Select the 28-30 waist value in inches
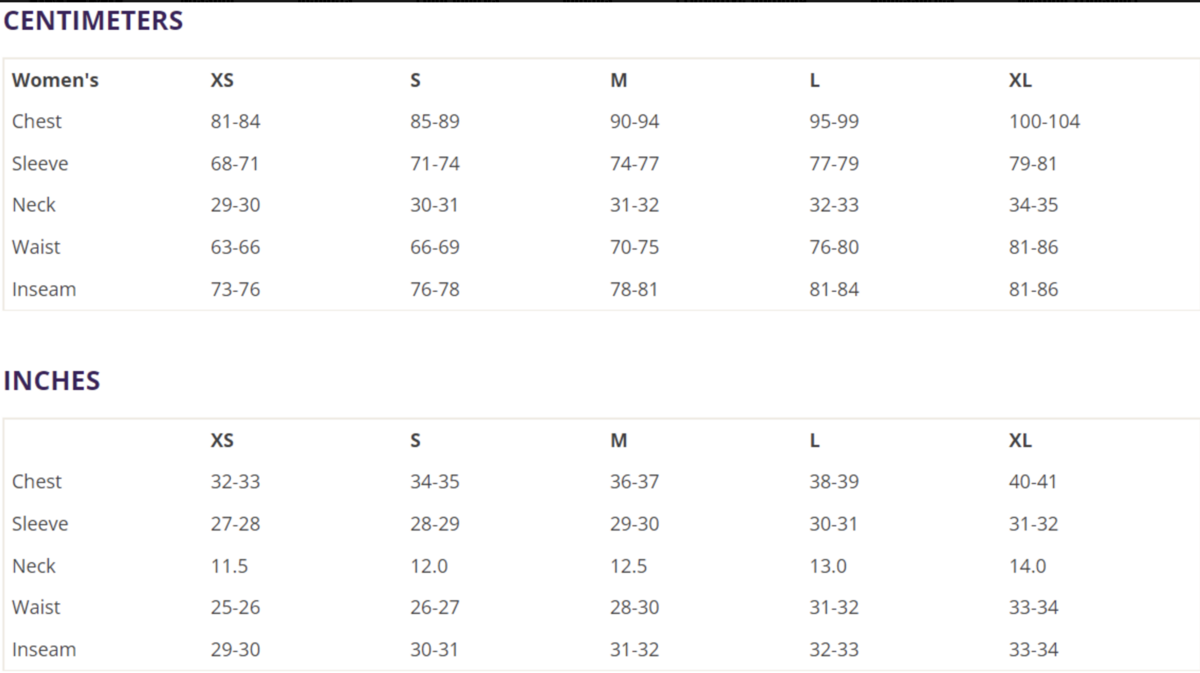Image resolution: width=1200 pixels, height=673 pixels. [635, 607]
